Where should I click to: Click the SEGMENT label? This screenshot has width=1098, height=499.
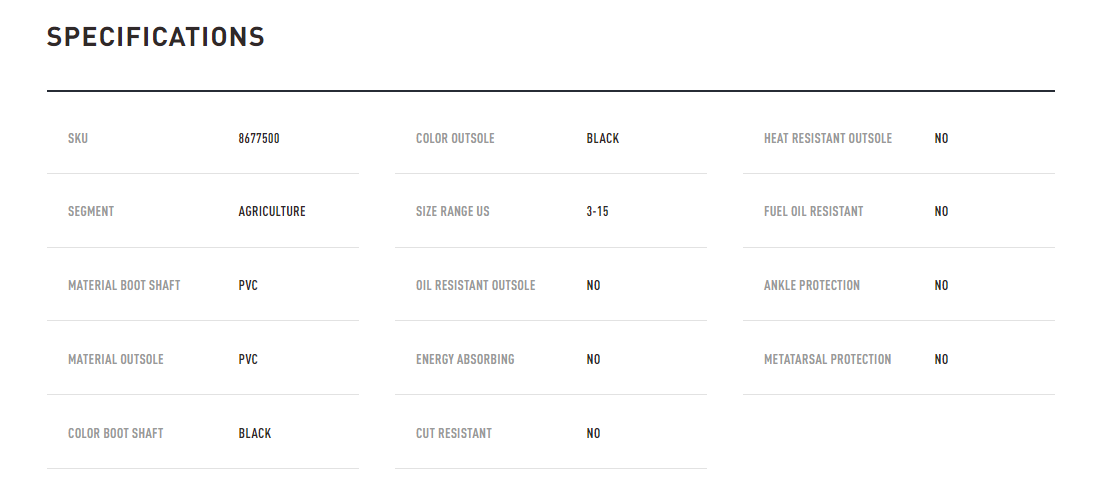(91, 211)
